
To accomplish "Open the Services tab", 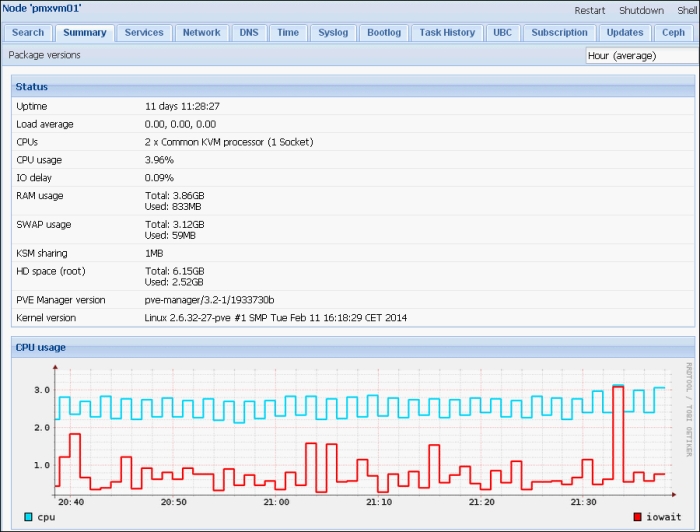I will point(144,33).
